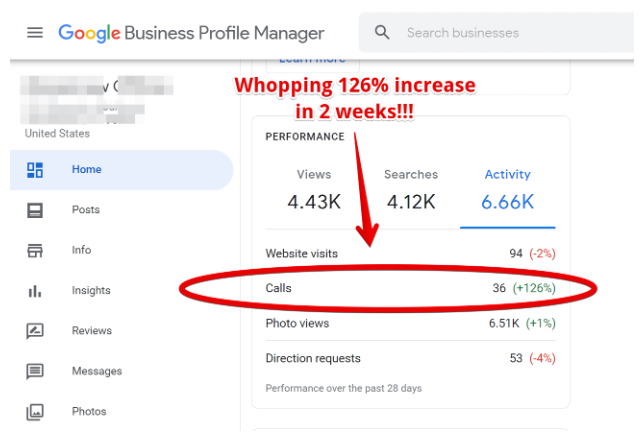Image resolution: width=640 pixels, height=436 pixels.
Task: Click the Calls stat row
Action: (x=410, y=289)
